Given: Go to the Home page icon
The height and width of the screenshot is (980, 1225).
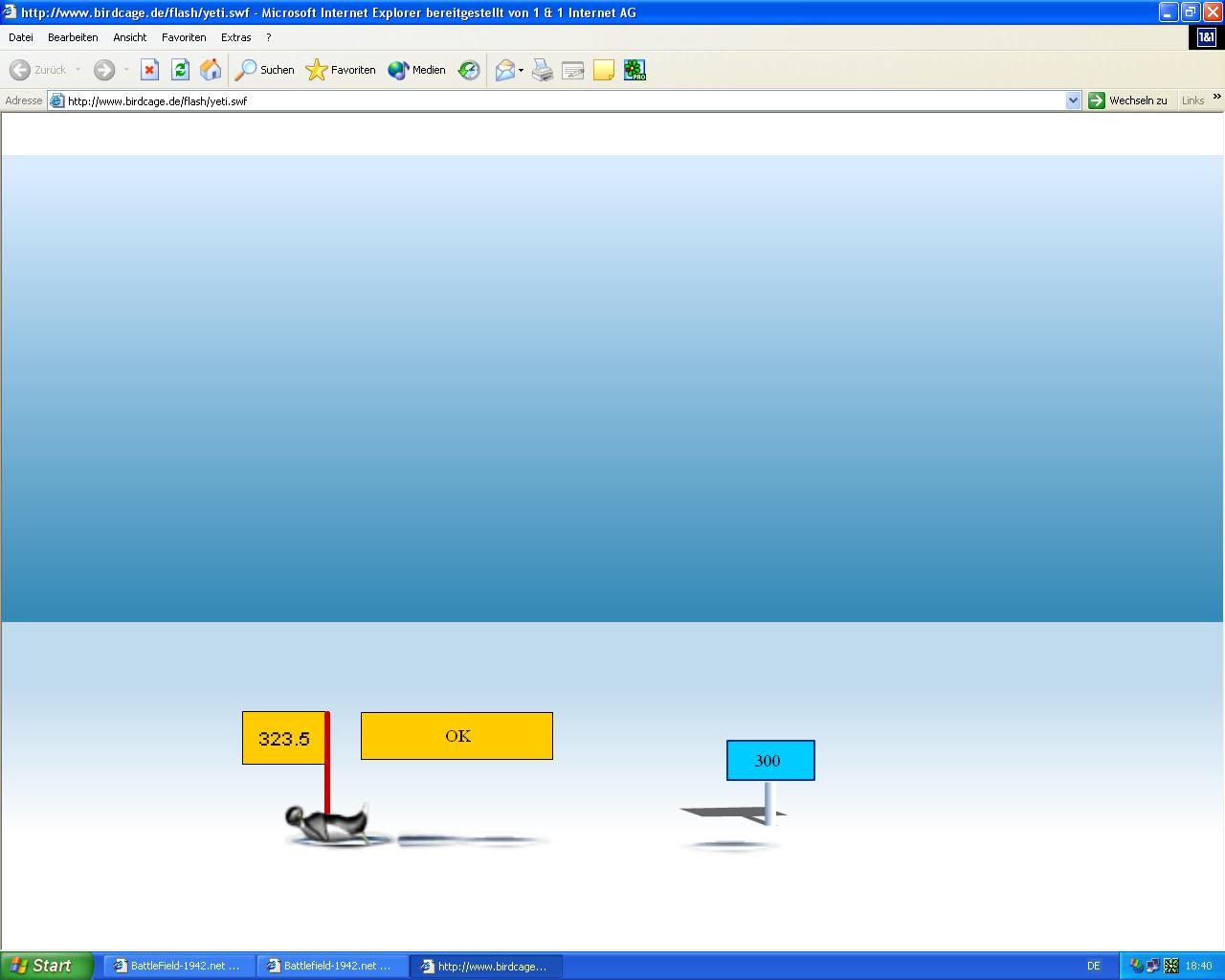Looking at the screenshot, I should tap(211, 70).
